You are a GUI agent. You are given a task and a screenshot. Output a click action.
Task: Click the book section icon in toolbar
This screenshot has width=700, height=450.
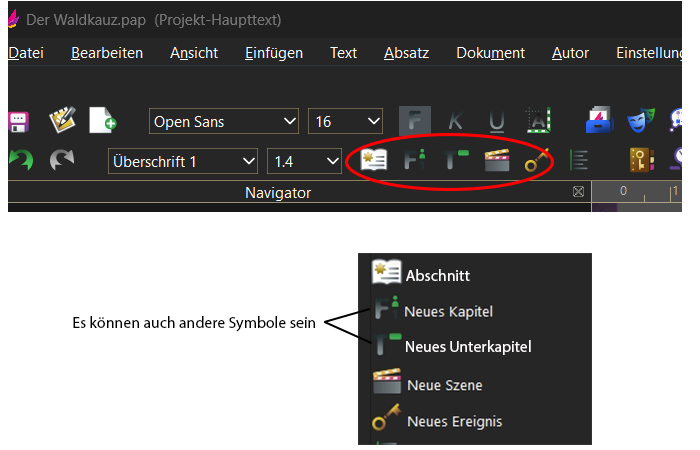click(374, 160)
